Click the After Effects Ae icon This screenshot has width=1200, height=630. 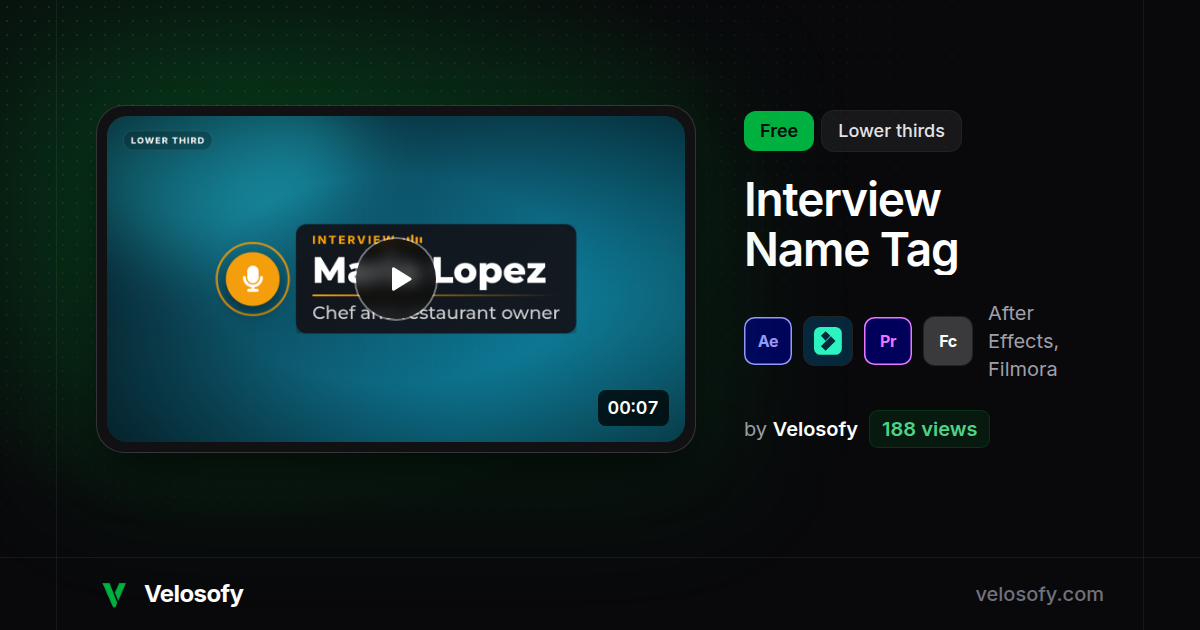[x=768, y=341]
